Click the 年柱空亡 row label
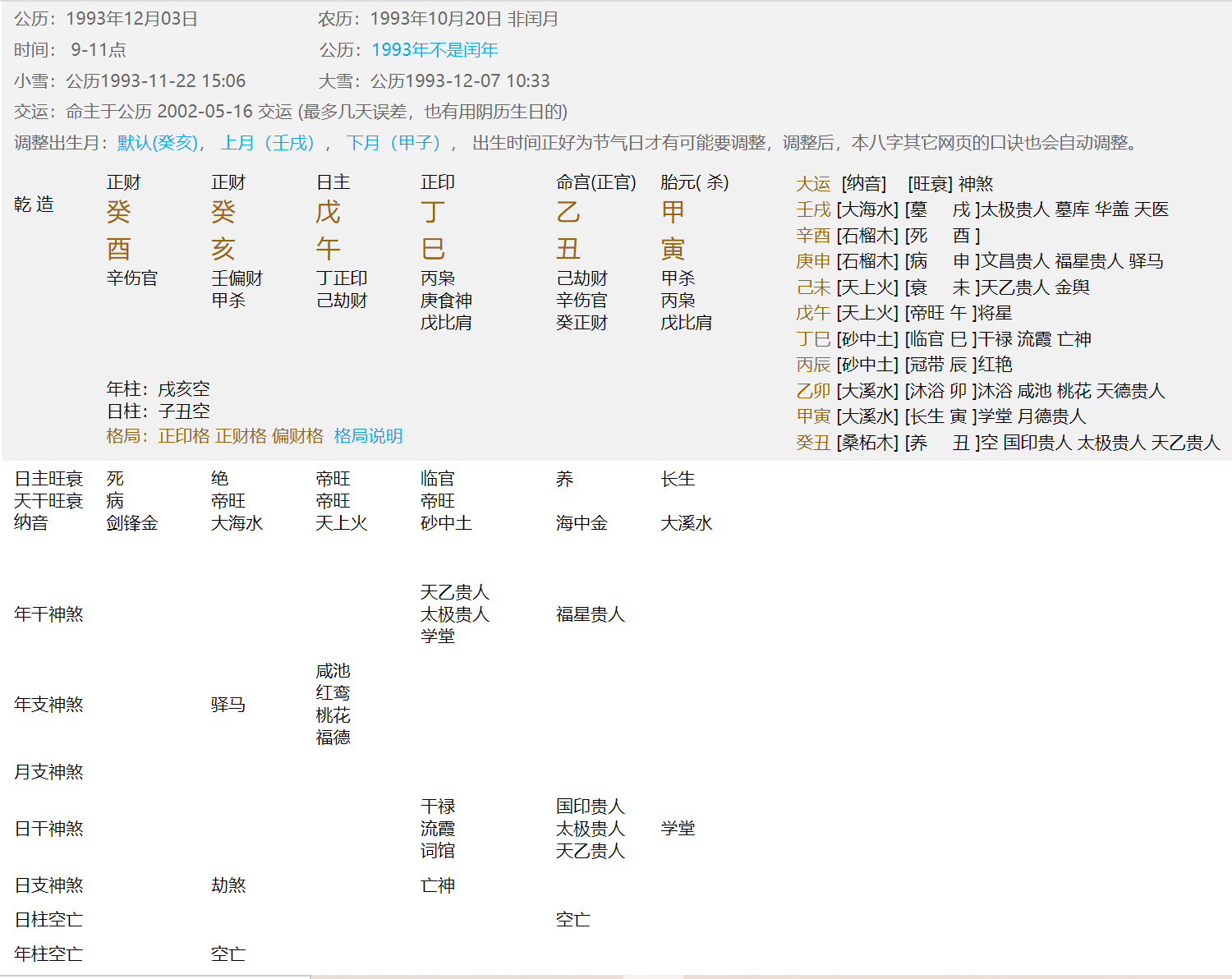 (48, 954)
